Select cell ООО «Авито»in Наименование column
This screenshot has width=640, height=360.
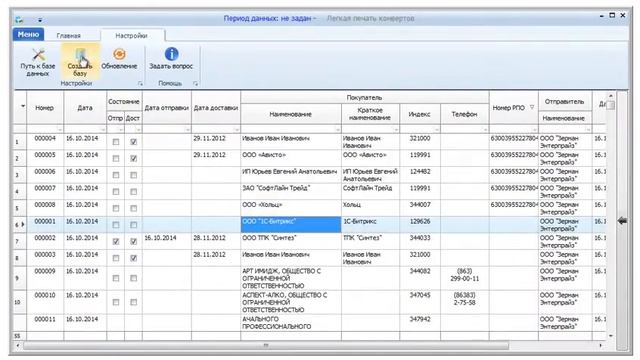(x=291, y=158)
